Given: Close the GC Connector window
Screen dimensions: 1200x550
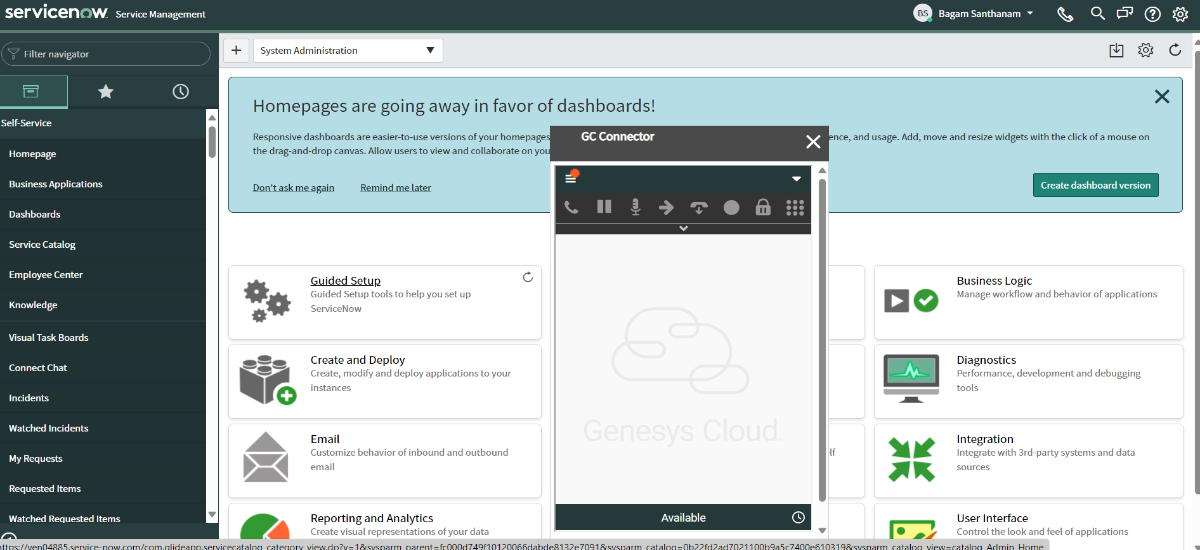Looking at the screenshot, I should tap(813, 142).
